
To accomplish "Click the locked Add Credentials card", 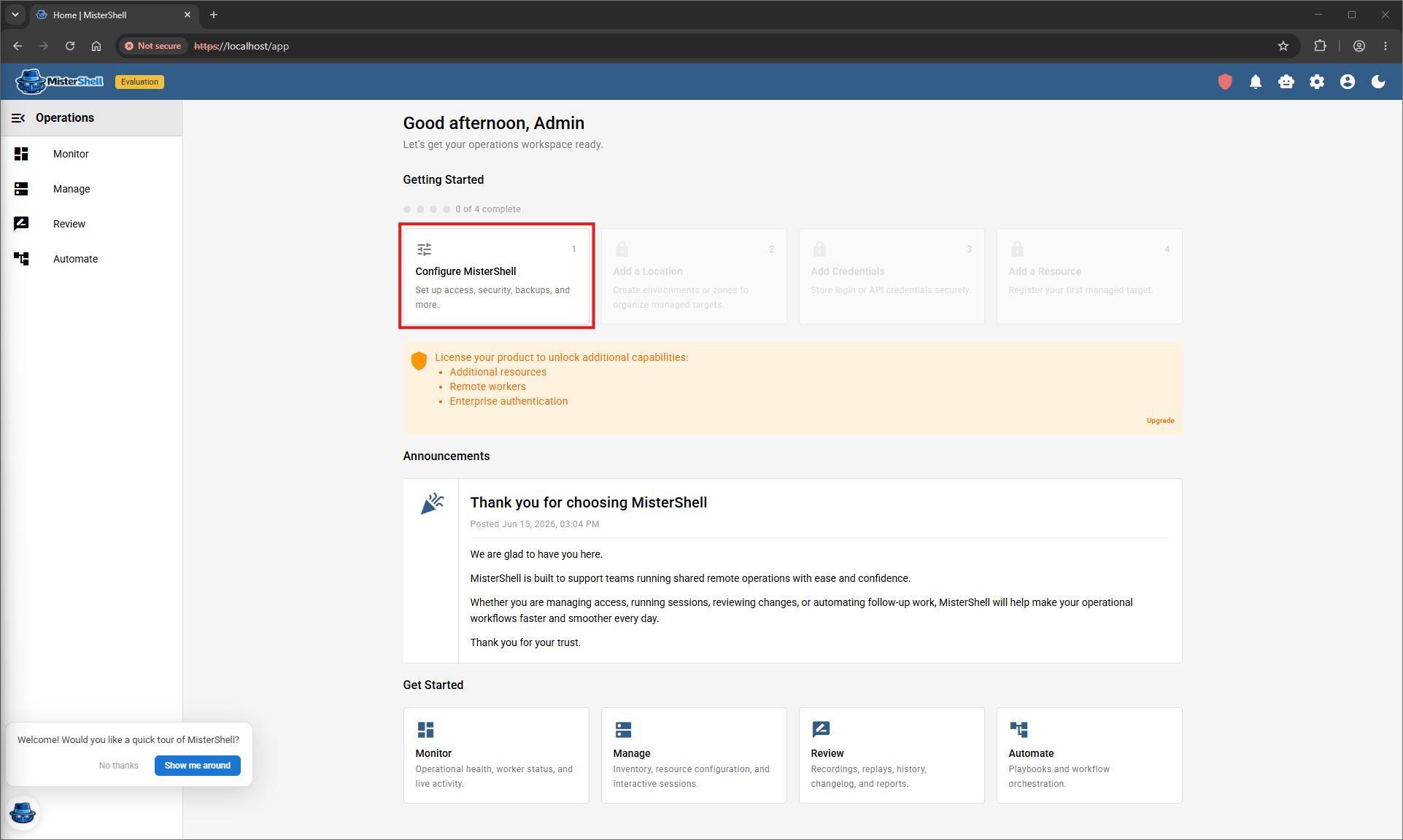I will click(x=892, y=276).
